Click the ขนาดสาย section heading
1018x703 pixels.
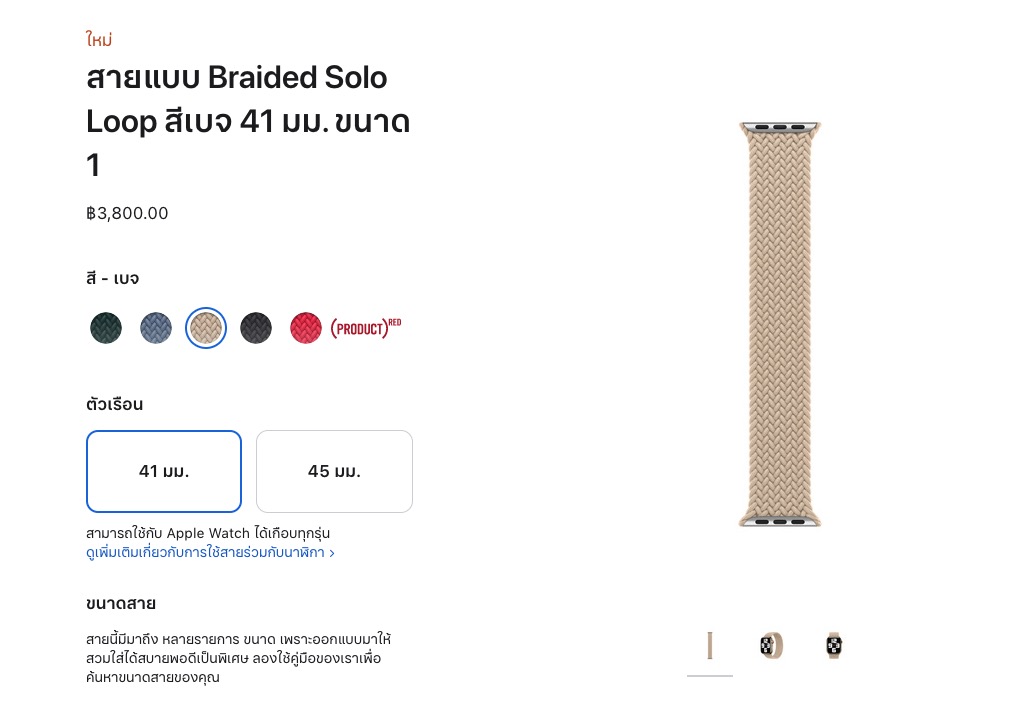coord(121,603)
